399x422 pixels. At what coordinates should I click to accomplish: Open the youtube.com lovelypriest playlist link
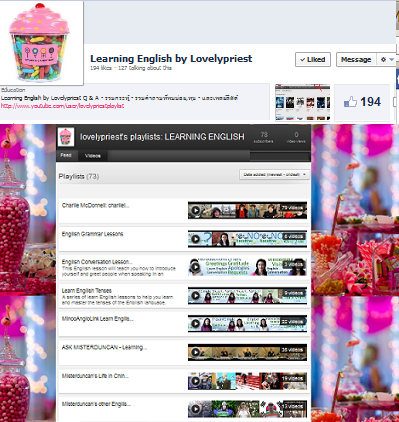(x=62, y=106)
